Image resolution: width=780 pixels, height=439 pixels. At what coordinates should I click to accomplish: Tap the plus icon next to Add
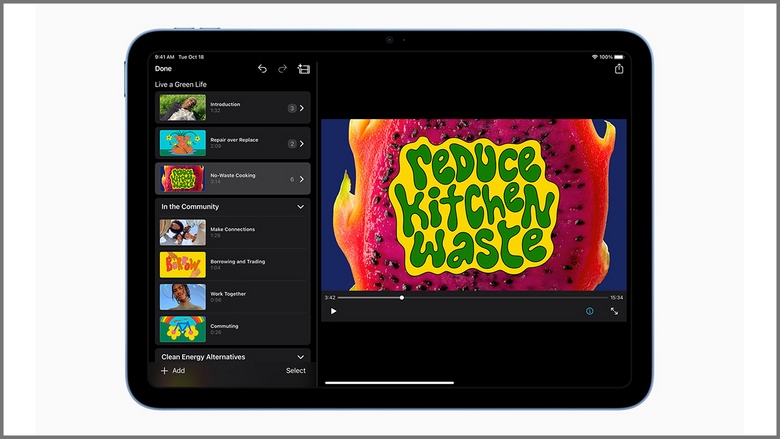[x=164, y=370]
